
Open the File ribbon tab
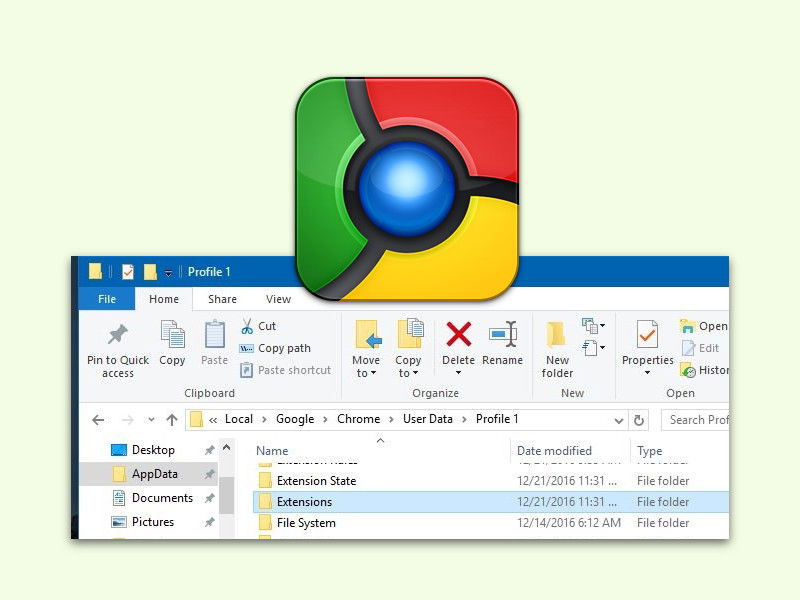tap(107, 299)
